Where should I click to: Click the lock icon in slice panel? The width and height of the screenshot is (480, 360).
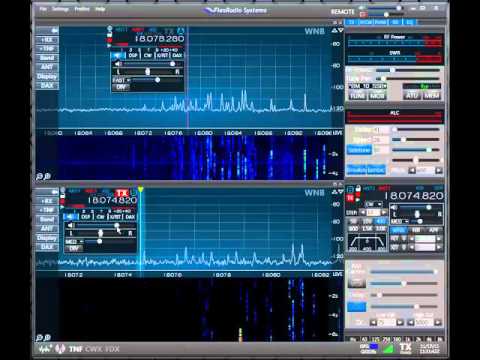tap(358, 189)
